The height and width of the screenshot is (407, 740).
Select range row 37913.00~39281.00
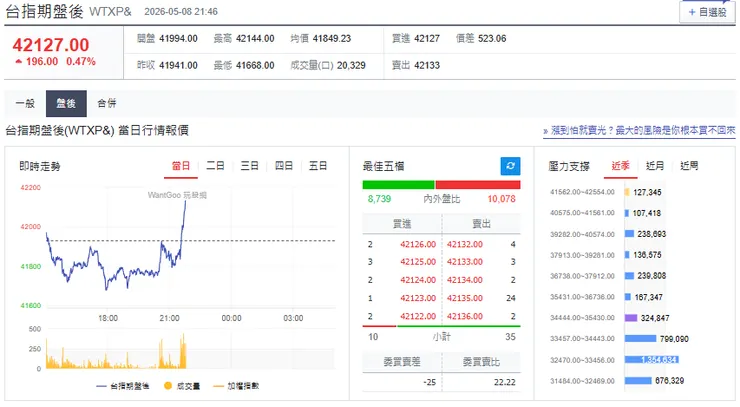click(x=582, y=255)
